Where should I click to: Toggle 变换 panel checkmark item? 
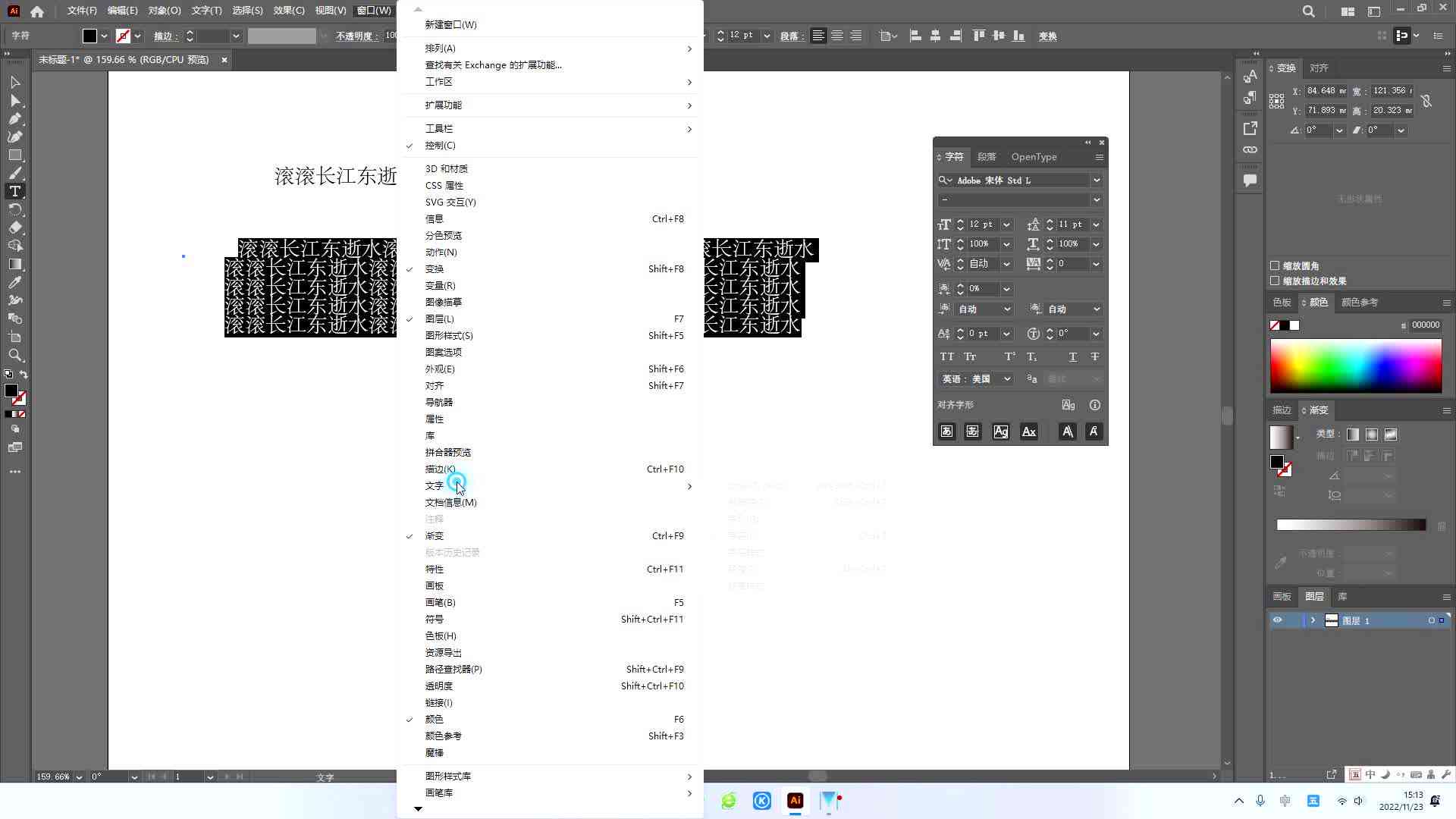pos(551,269)
